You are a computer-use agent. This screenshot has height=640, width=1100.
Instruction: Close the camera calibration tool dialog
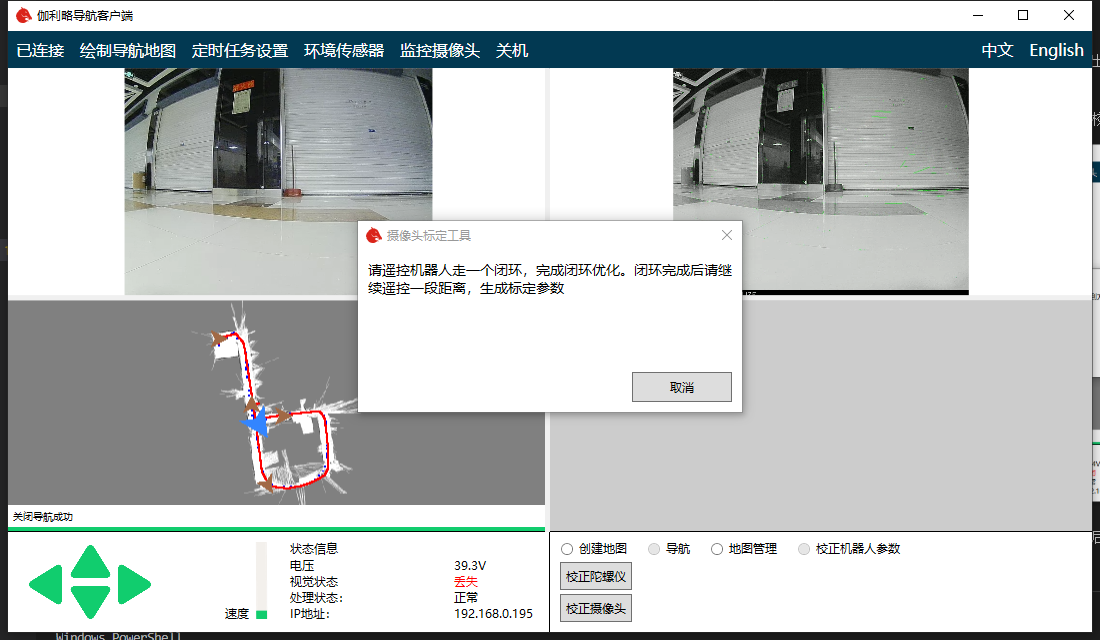[727, 235]
